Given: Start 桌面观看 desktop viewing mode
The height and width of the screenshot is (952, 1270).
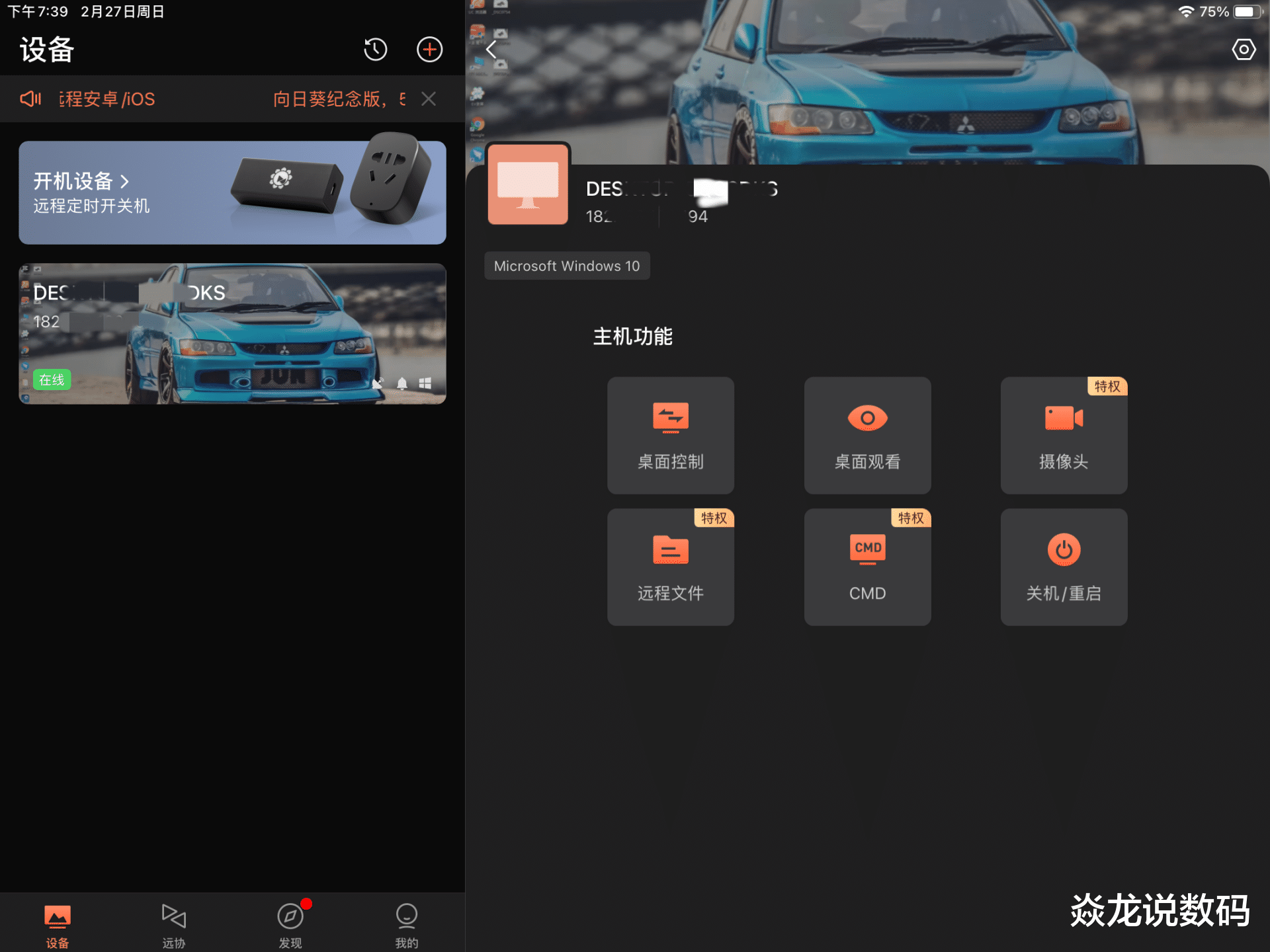Looking at the screenshot, I should (x=867, y=435).
